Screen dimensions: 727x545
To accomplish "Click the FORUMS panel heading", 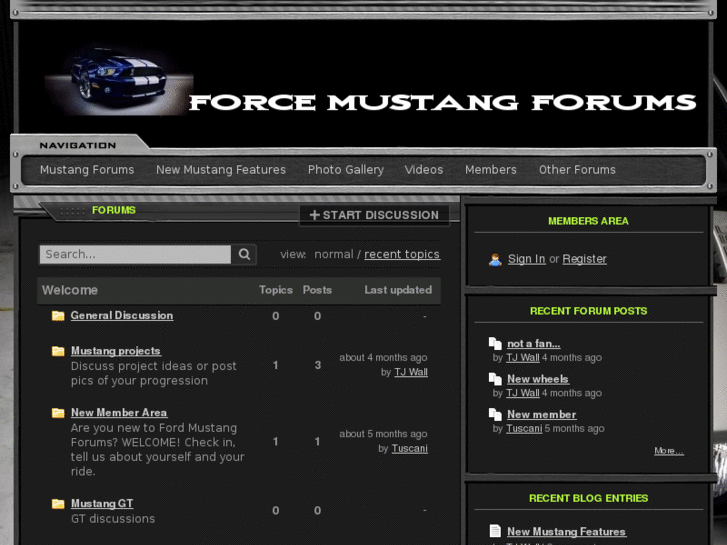I will [x=114, y=210].
